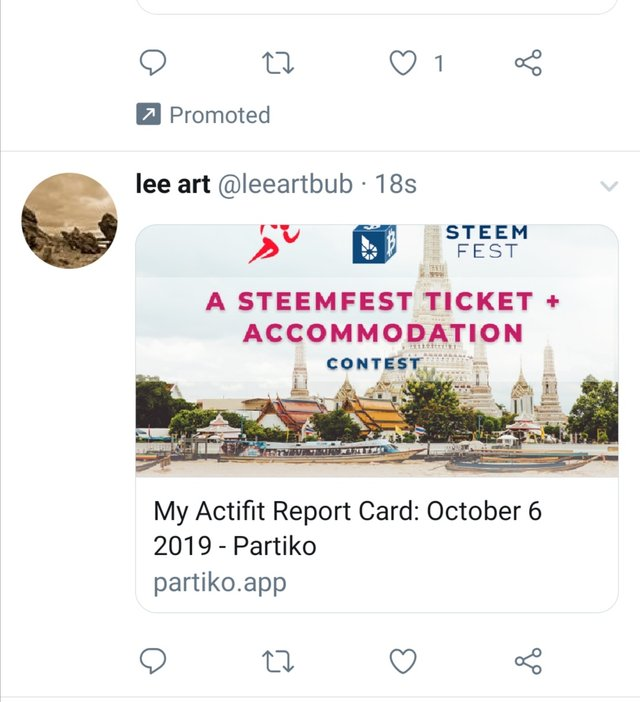The width and height of the screenshot is (640, 702).
Task: Click the Promoted arrow icon
Action: [148, 115]
